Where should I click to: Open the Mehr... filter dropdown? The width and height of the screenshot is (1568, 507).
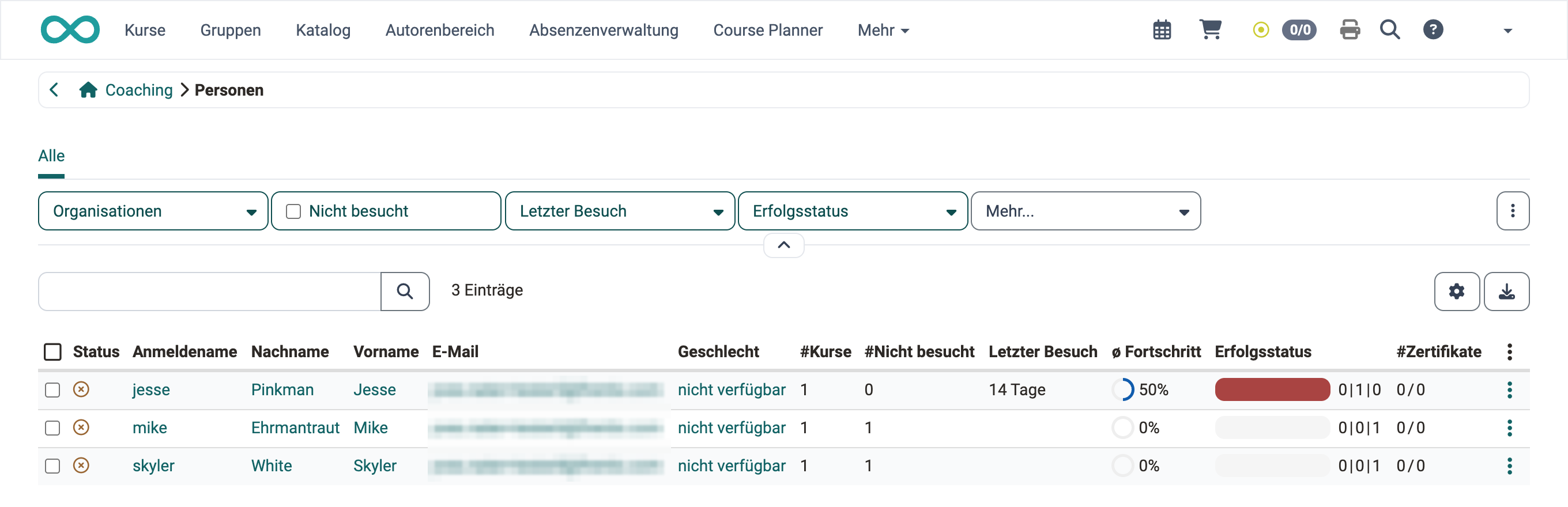click(1086, 211)
